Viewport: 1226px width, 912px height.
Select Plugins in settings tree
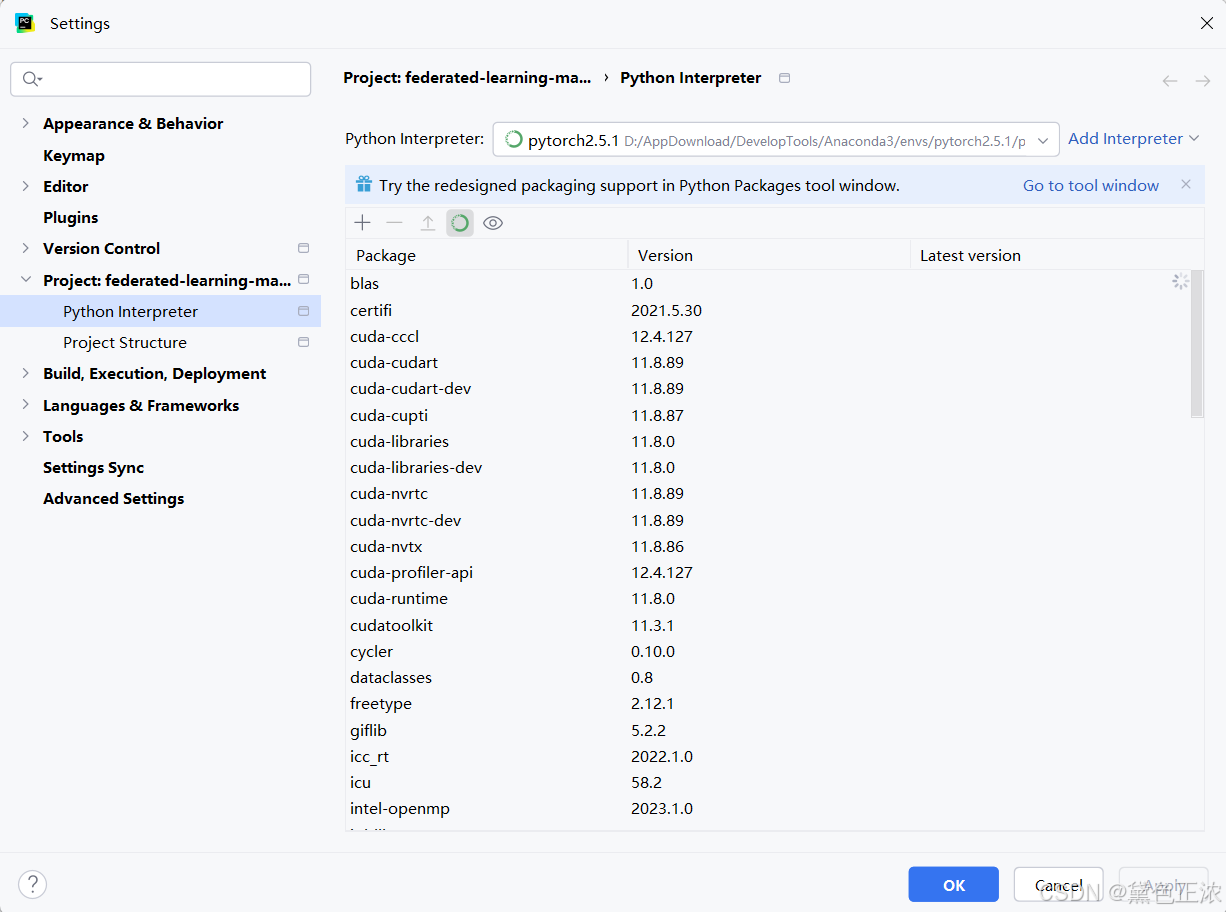71,217
